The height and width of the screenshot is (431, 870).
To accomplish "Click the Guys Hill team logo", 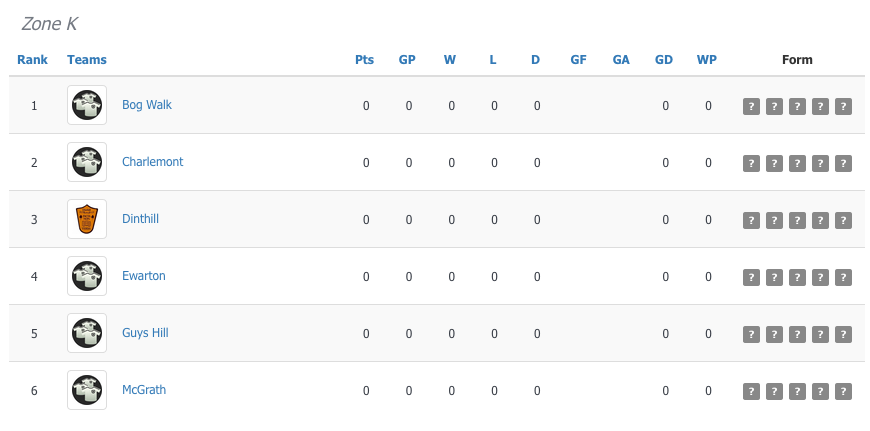I will (x=87, y=333).
